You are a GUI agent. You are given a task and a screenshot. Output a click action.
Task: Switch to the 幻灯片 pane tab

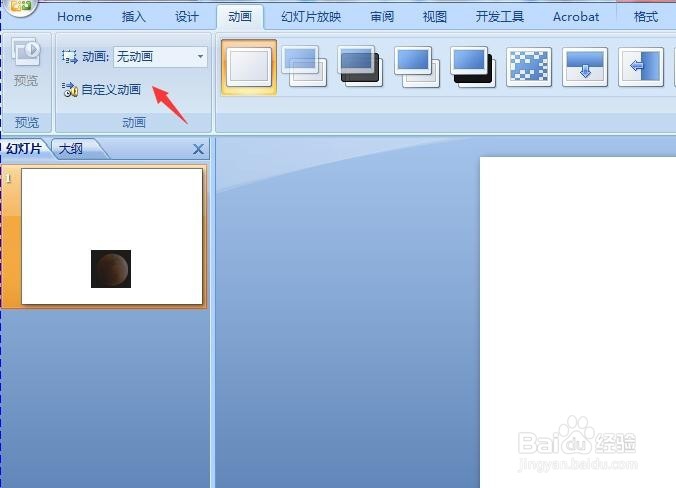tap(24, 149)
